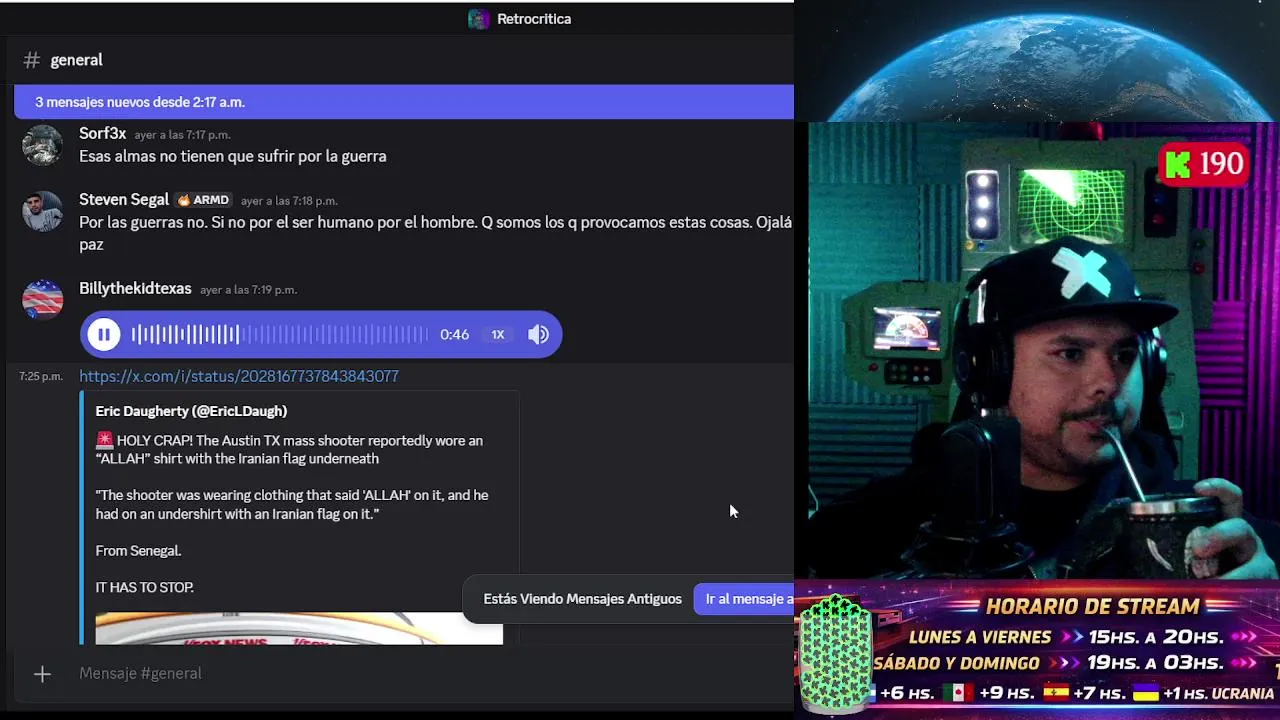Open Sorf3x's avatar profile

(x=42, y=146)
